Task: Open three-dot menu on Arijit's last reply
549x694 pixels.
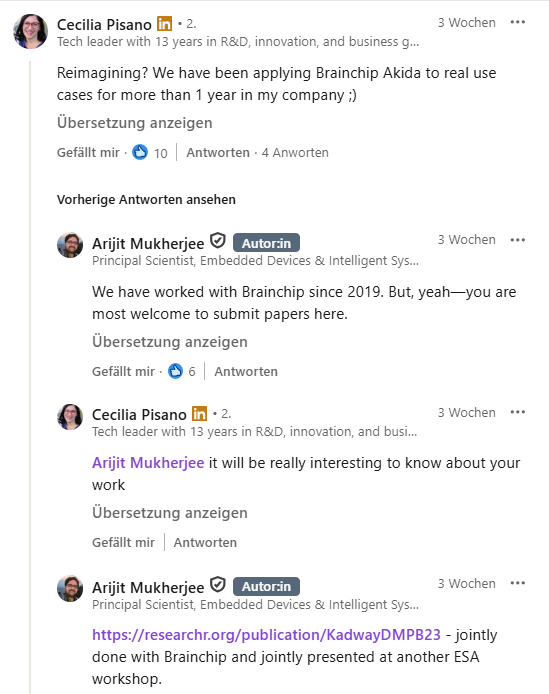Action: tap(517, 583)
